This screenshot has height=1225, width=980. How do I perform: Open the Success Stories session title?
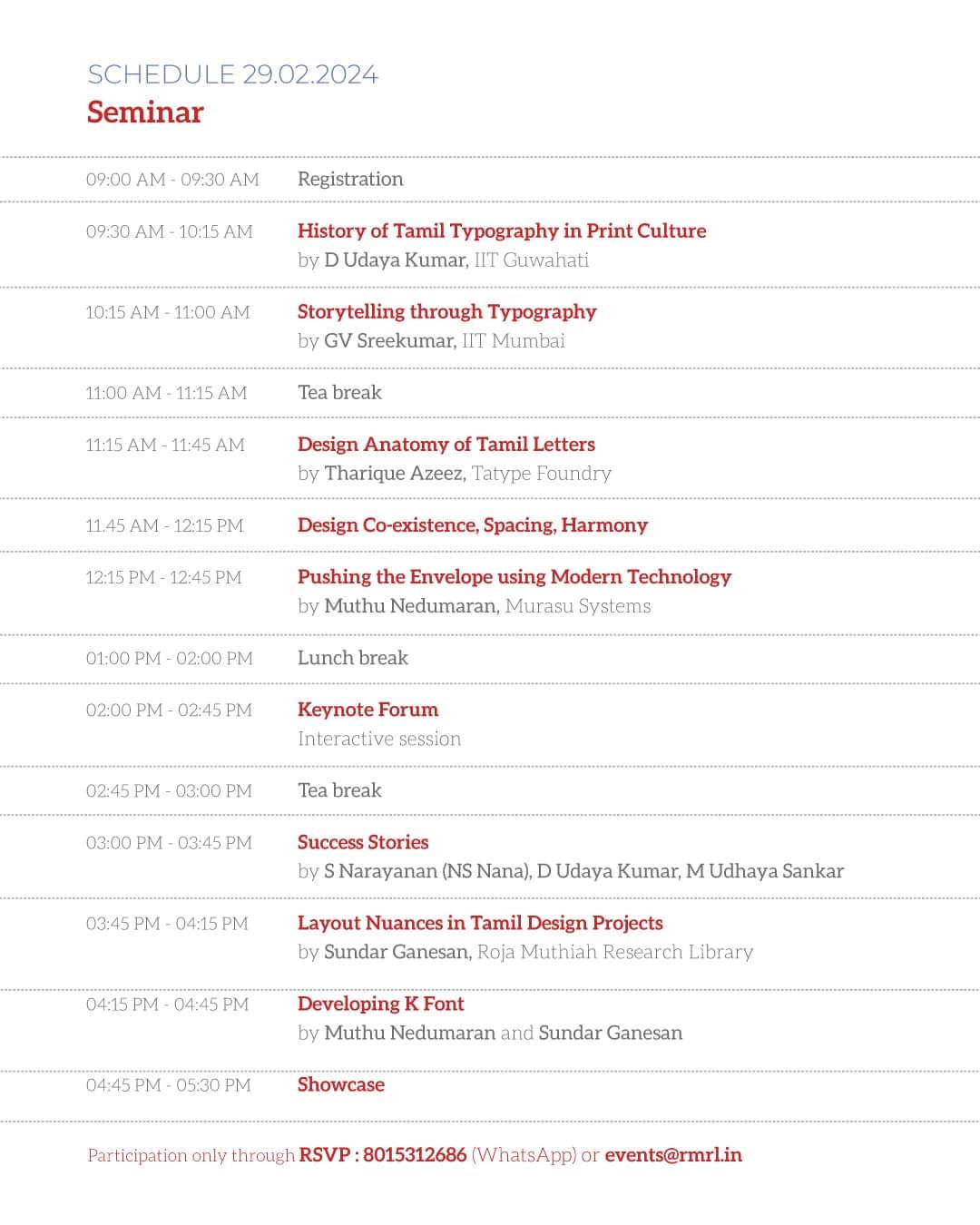tap(363, 842)
